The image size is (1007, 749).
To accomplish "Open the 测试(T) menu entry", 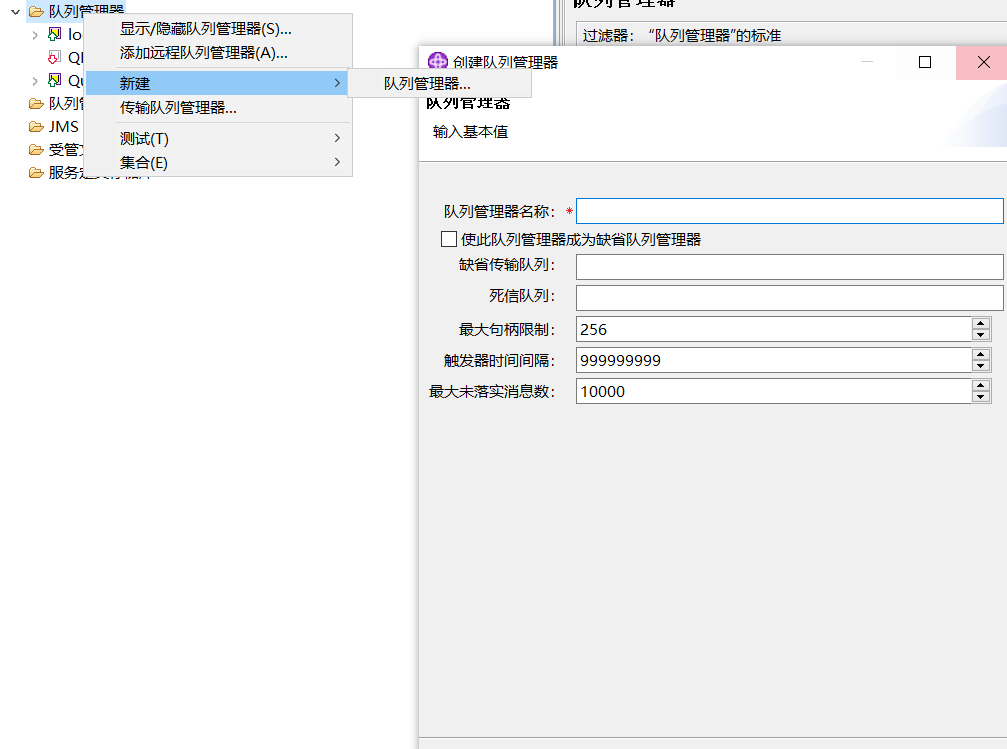I will [218, 138].
